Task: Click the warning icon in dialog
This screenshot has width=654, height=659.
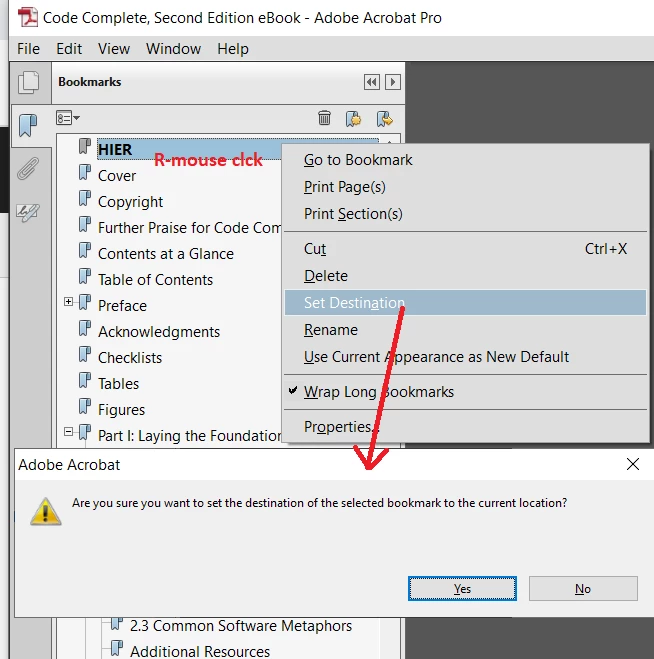Action: (x=46, y=511)
